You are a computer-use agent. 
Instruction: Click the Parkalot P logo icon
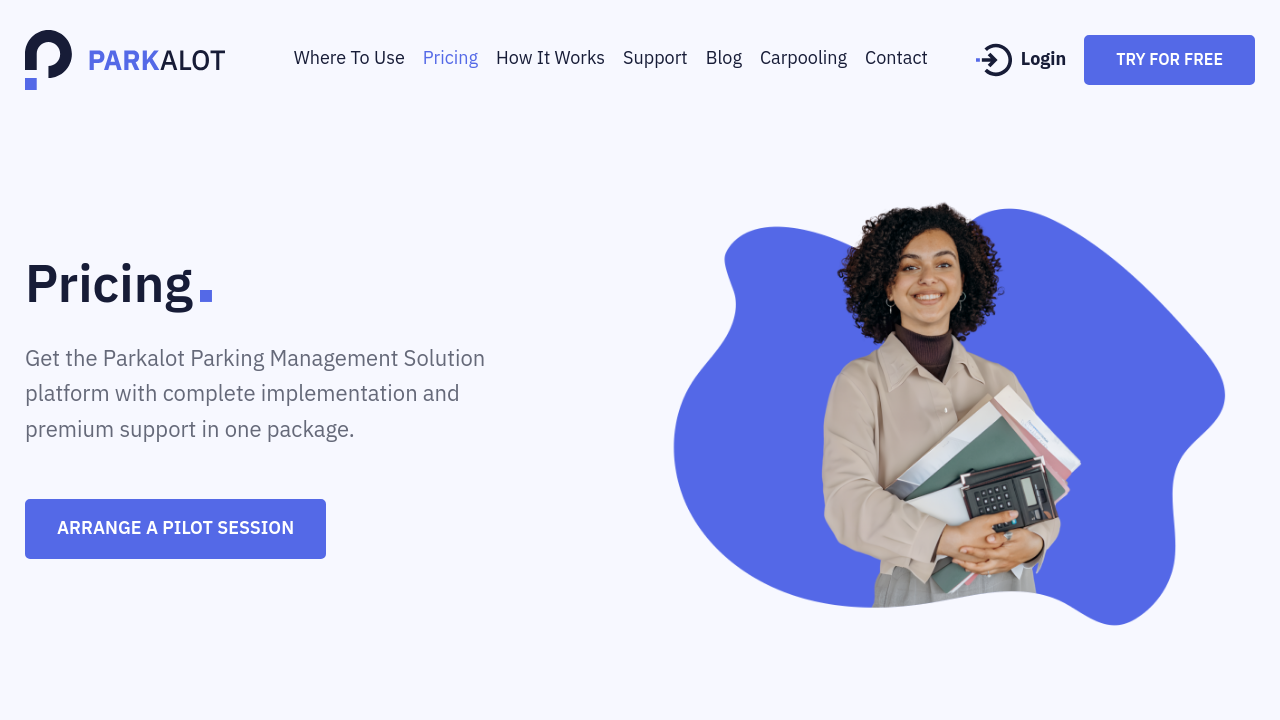(x=48, y=60)
